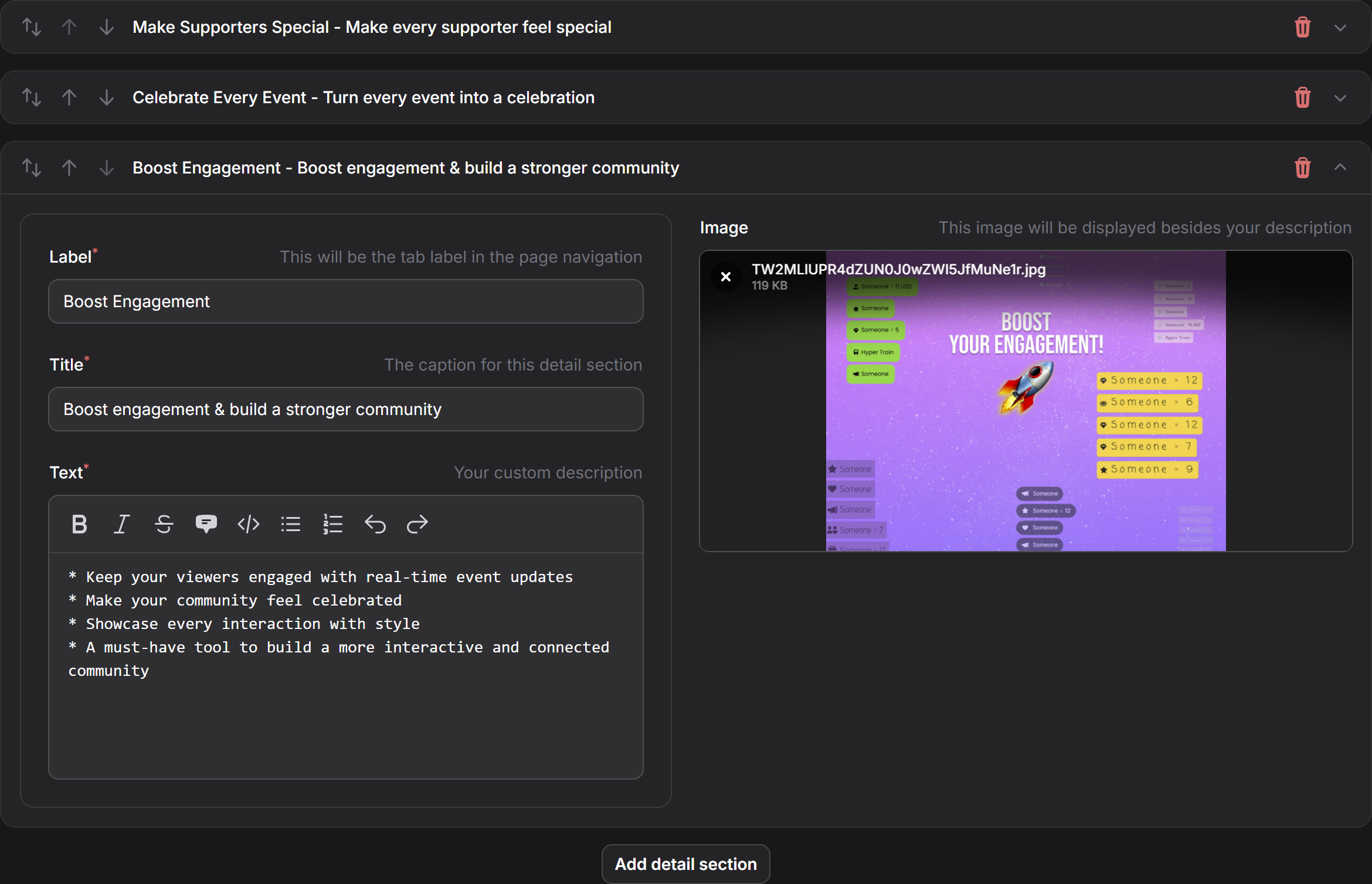Apply strikethrough formatting
The height and width of the screenshot is (884, 1372).
(164, 523)
